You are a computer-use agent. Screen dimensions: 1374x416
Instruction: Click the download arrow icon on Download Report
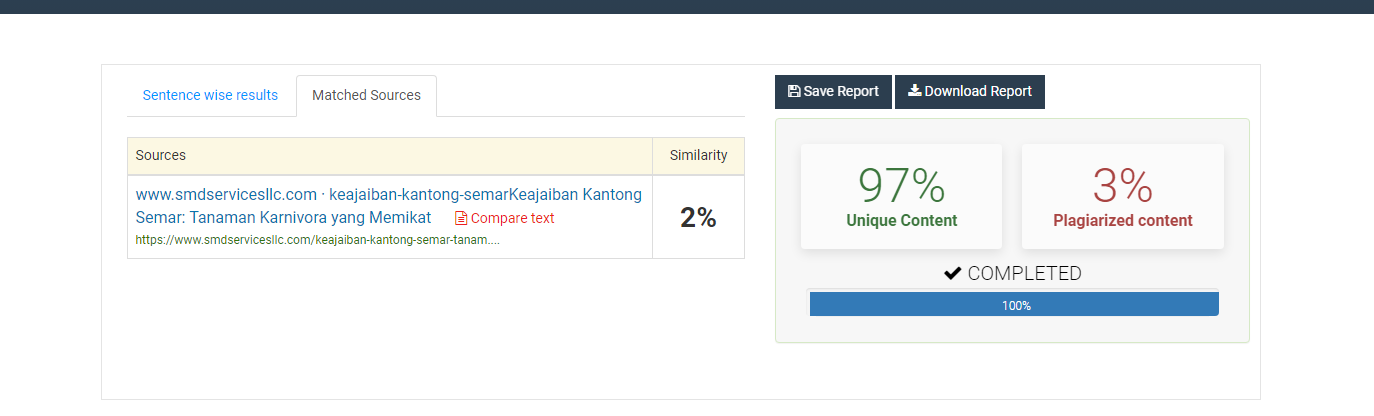[x=914, y=91]
